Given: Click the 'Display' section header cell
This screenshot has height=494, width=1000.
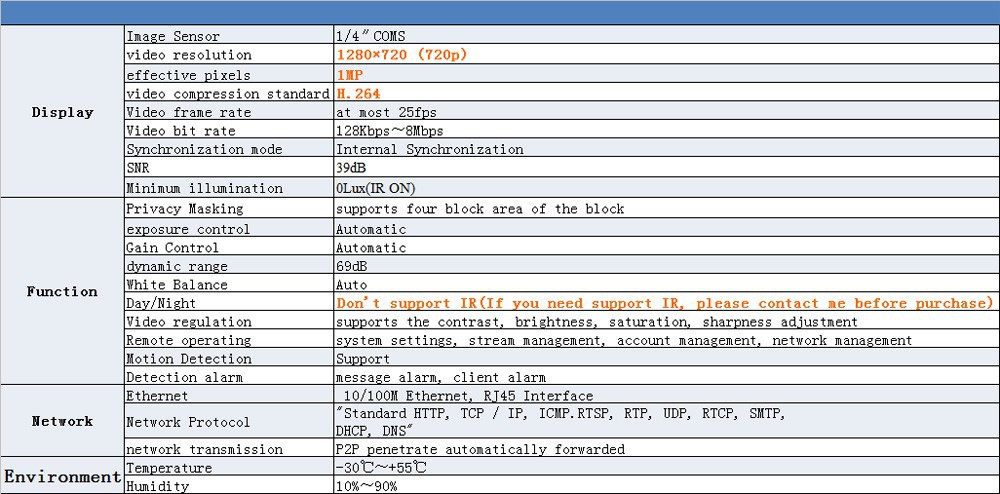Looking at the screenshot, I should [62, 112].
